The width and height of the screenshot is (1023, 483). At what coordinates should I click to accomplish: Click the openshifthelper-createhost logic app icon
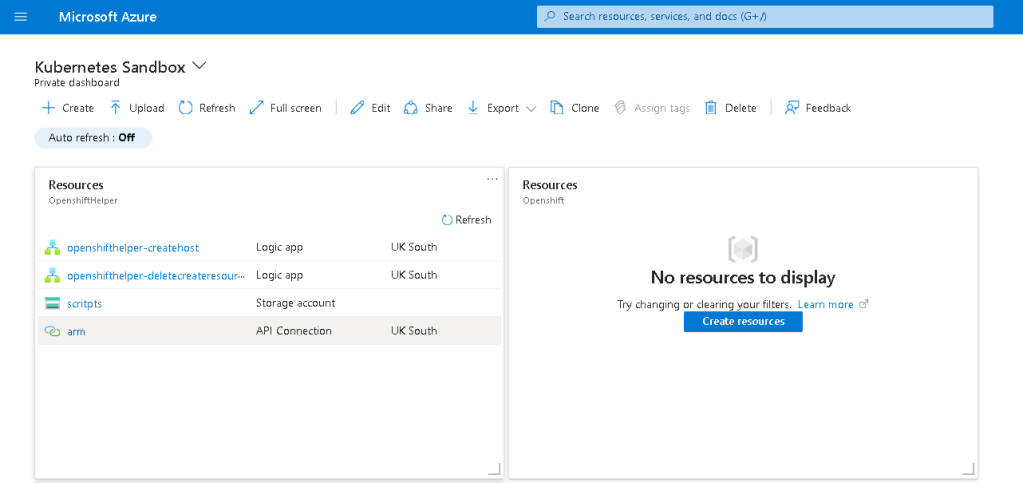tap(52, 247)
